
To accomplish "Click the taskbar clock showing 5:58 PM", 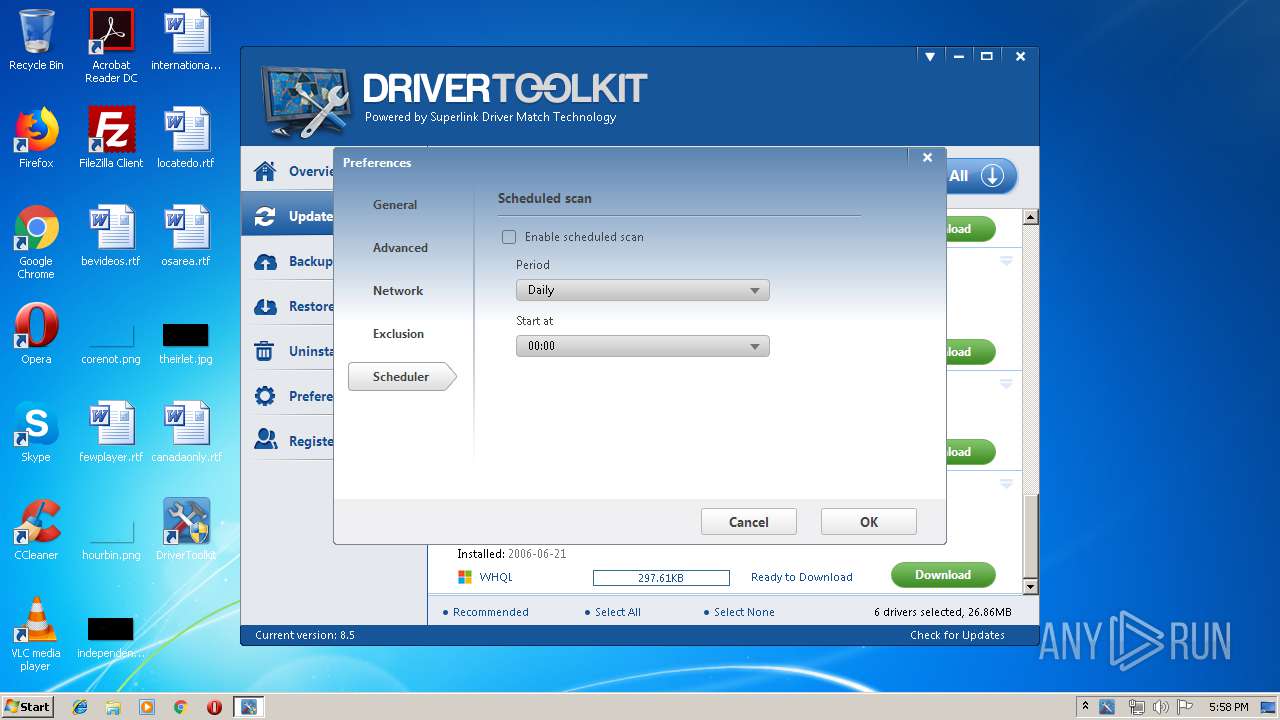I will click(x=1228, y=707).
